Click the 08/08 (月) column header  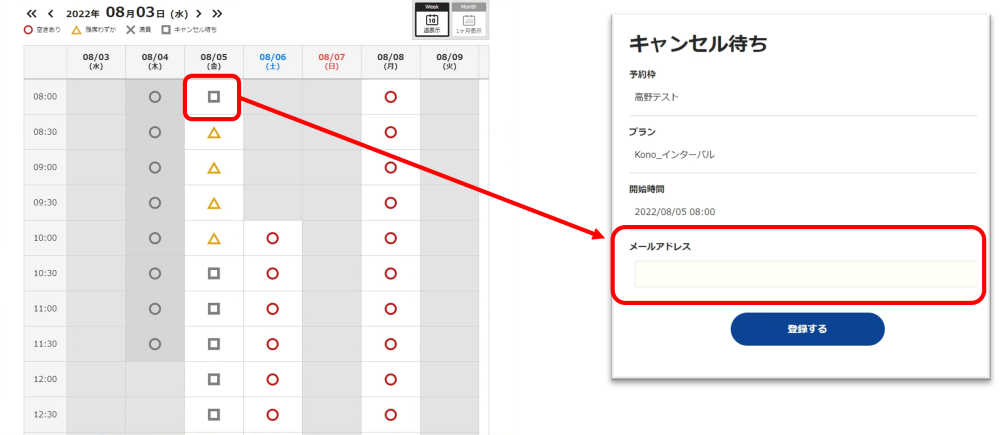(x=391, y=61)
